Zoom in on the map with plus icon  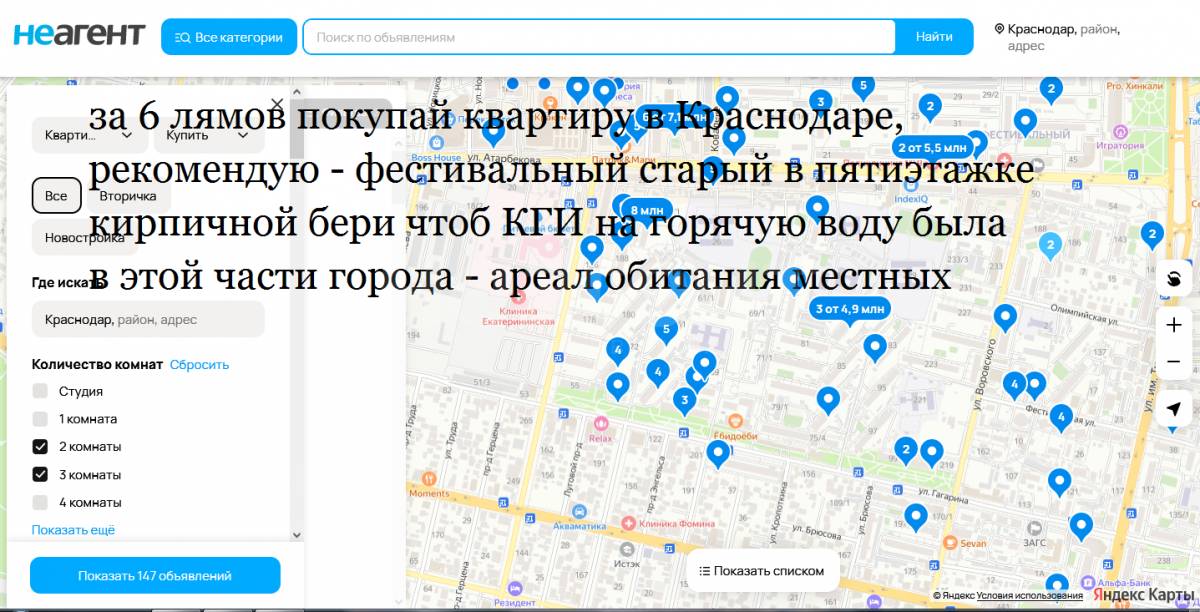1173,324
